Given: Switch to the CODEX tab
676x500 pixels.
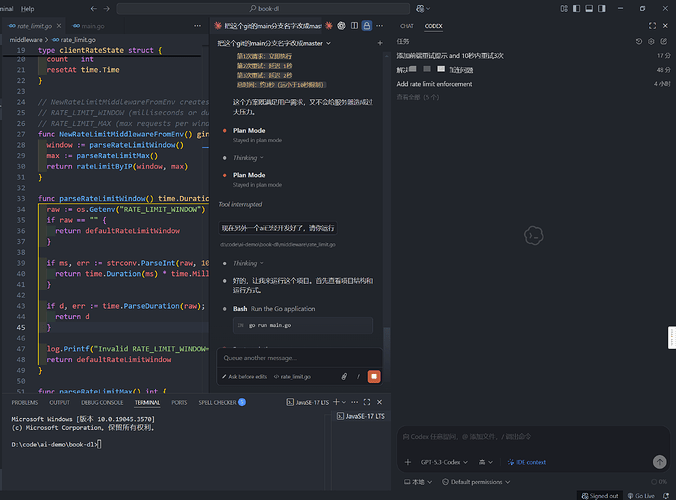Looking at the screenshot, I should coord(433,26).
